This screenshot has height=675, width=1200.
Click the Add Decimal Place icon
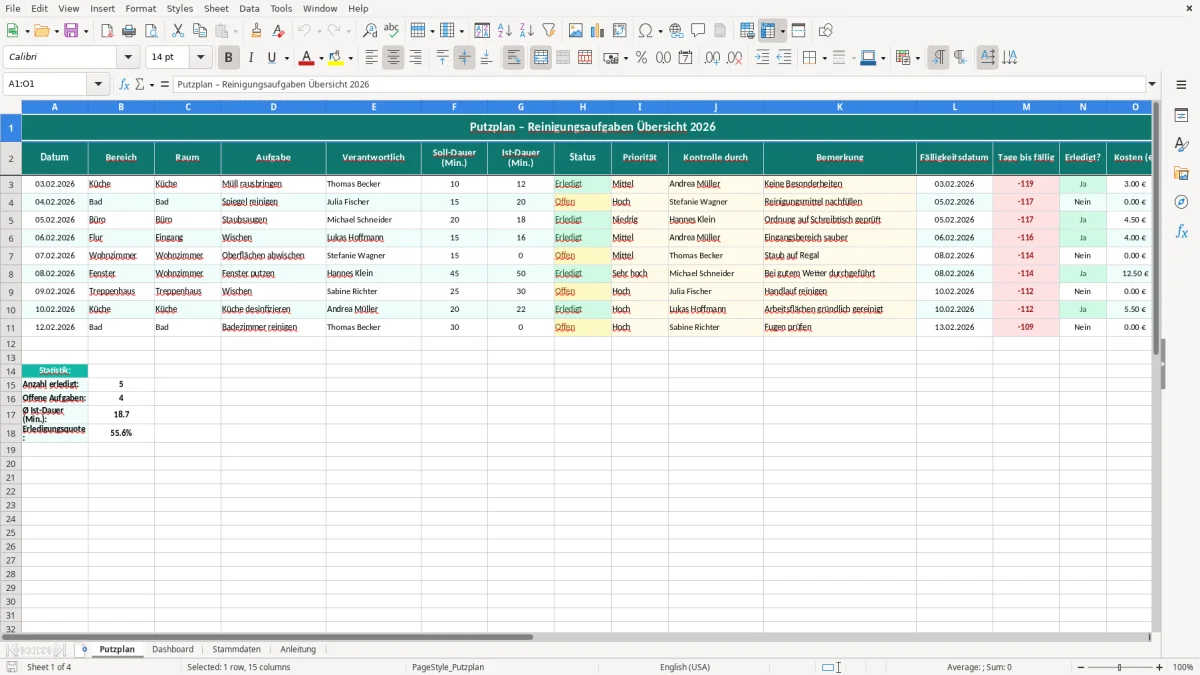tap(712, 58)
